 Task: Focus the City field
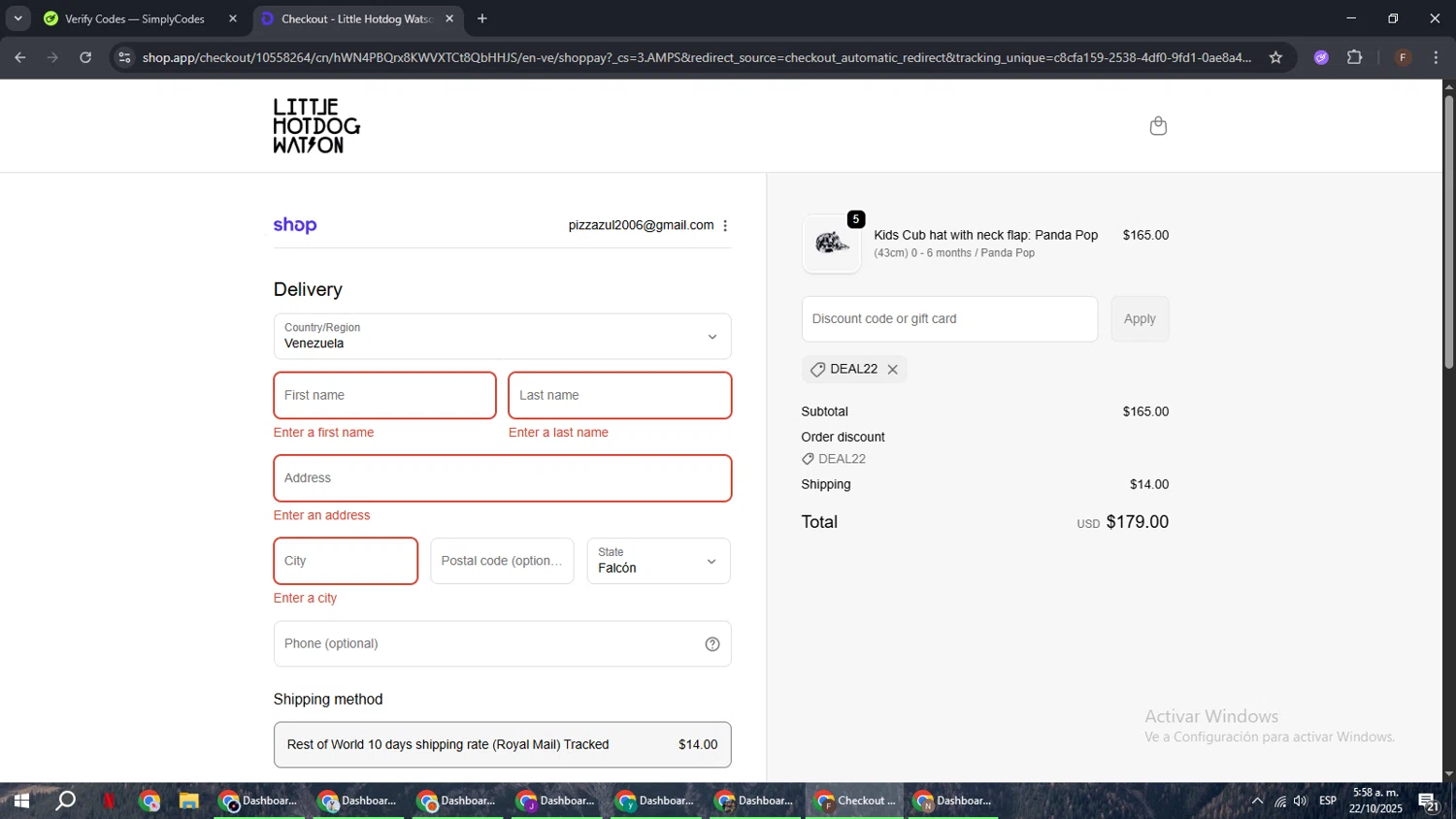click(346, 561)
